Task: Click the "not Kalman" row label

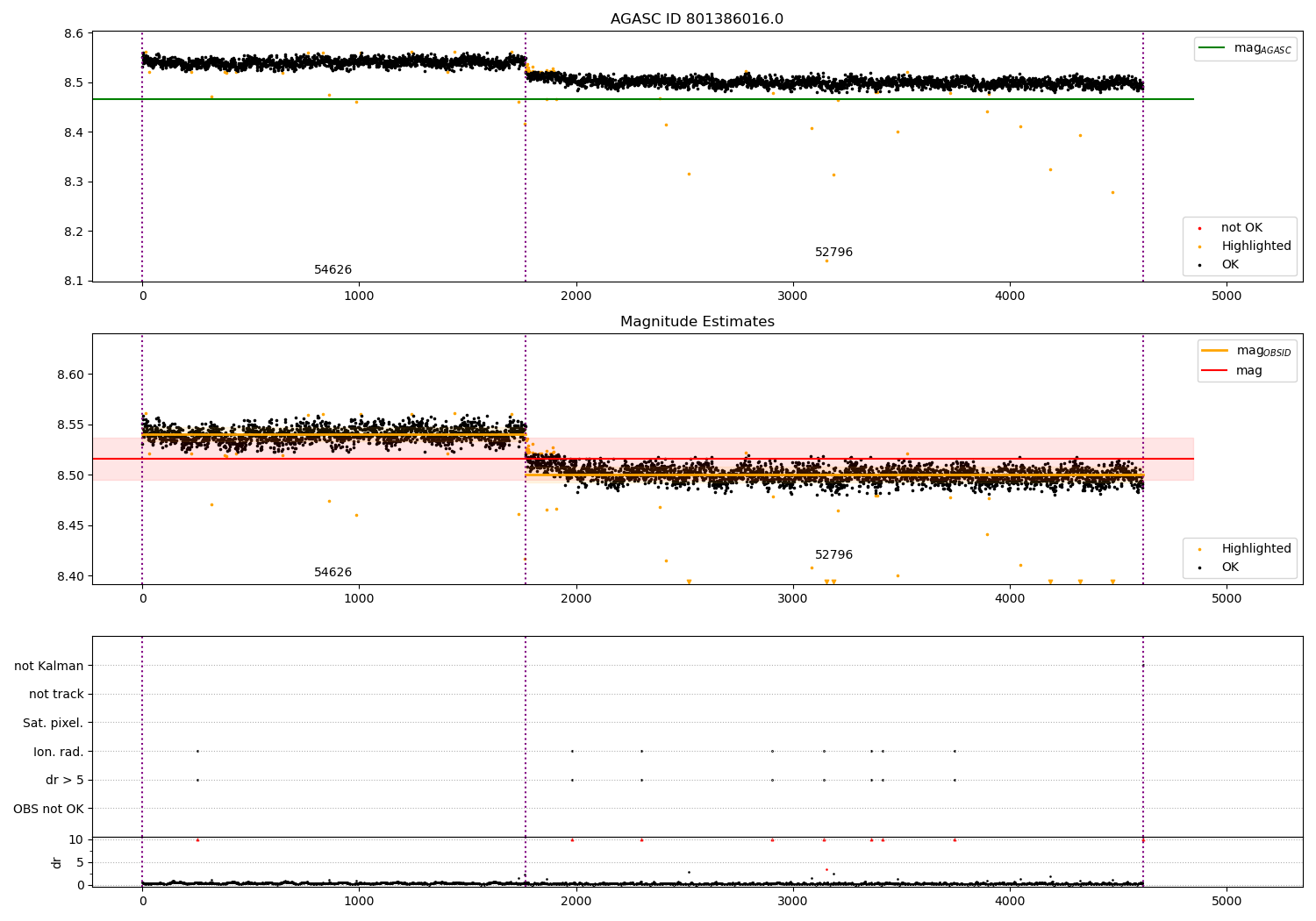Action: coord(49,666)
